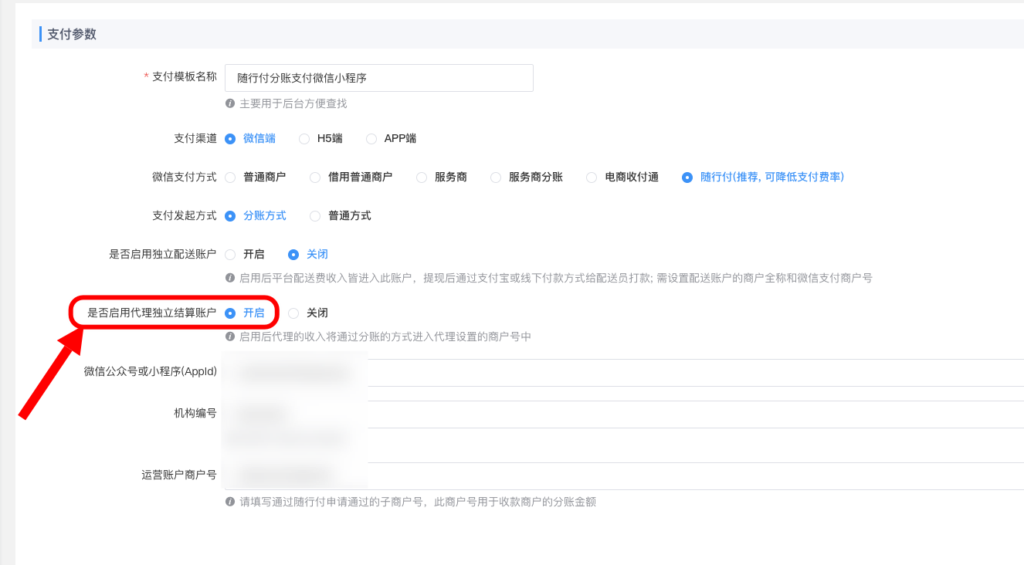Select 微信端 payment channel radio
Viewport: 1024px width, 565px height.
click(230, 138)
